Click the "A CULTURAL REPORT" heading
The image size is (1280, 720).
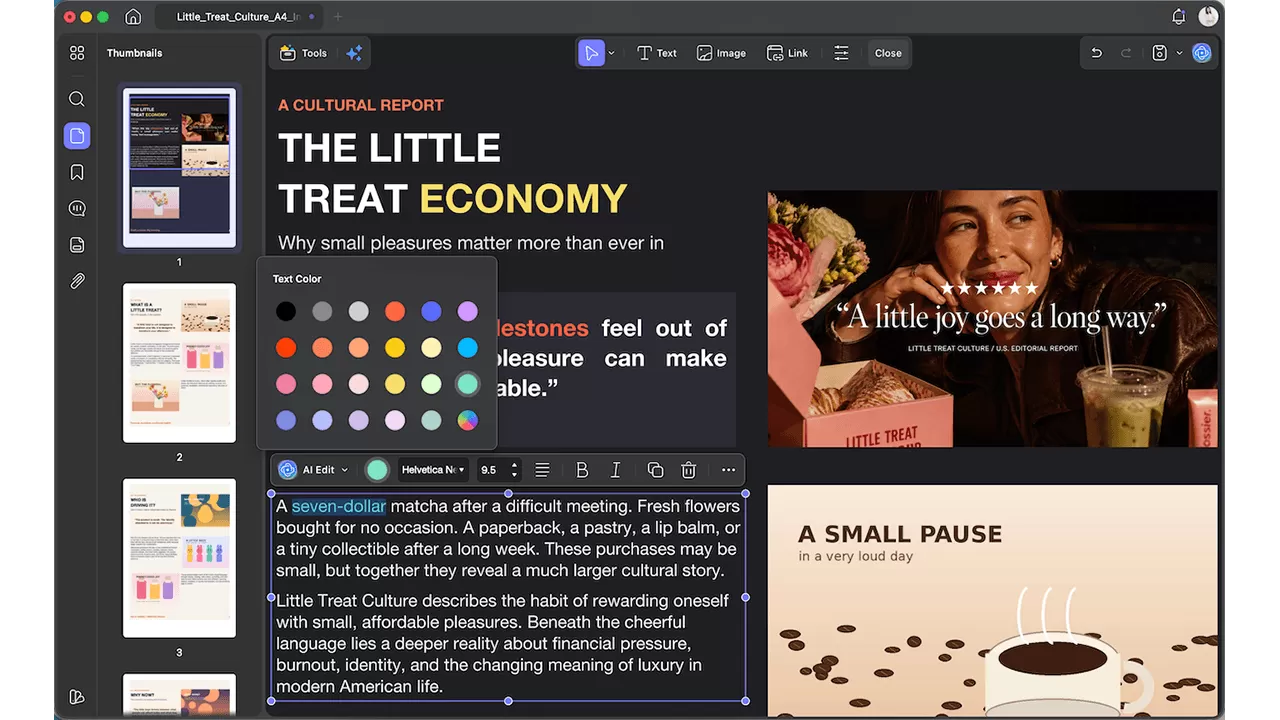coord(361,105)
